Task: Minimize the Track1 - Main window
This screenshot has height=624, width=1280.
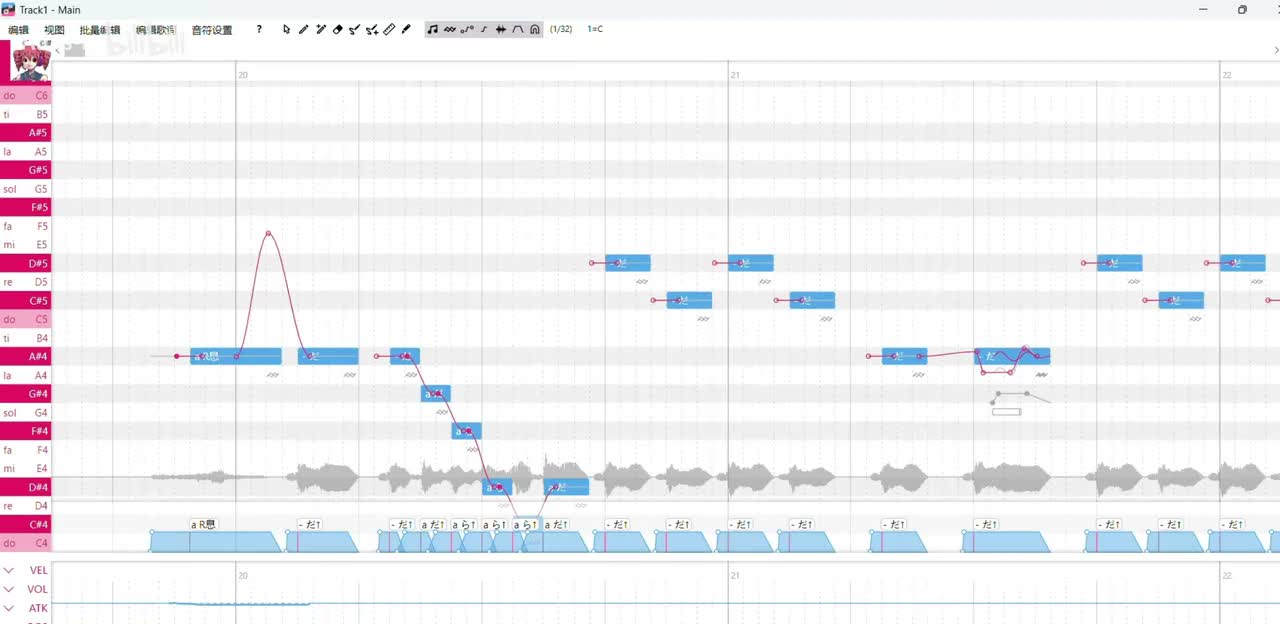Action: (x=1202, y=9)
